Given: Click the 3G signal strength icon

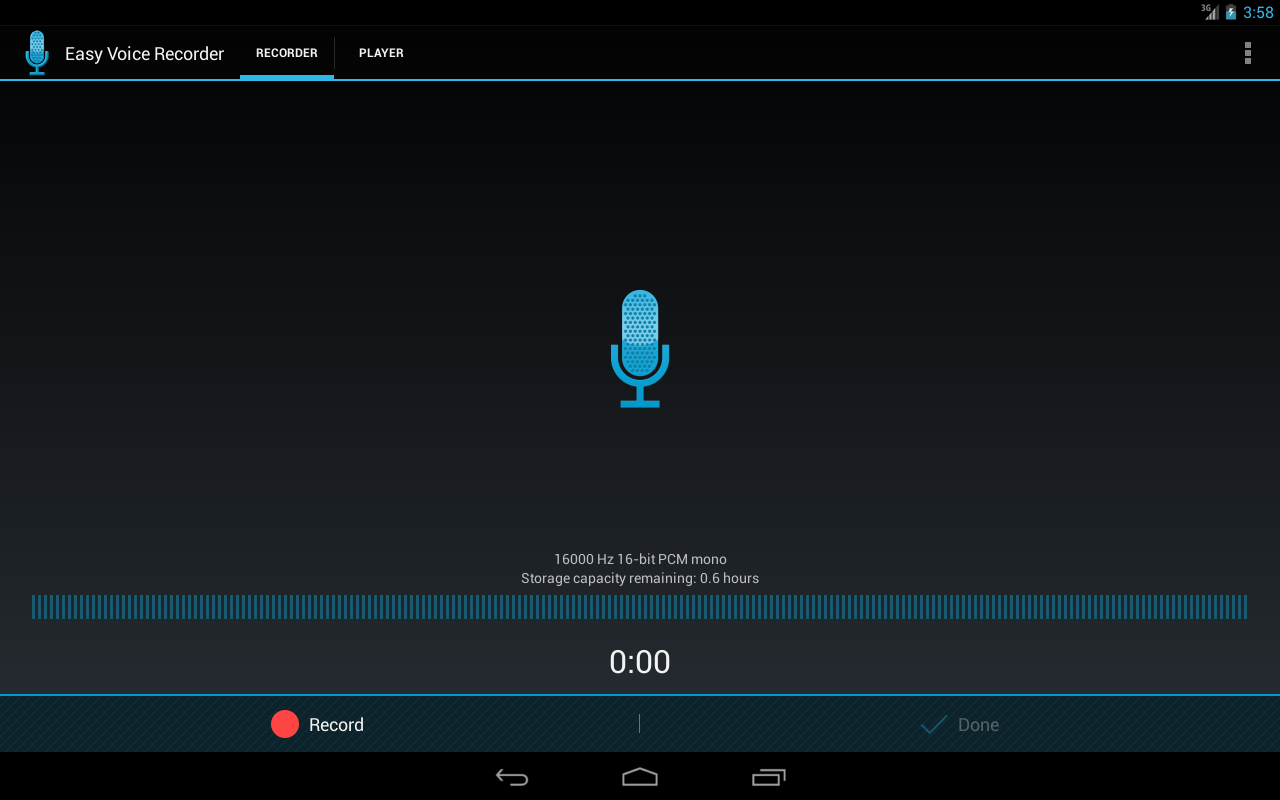Looking at the screenshot, I should click(1210, 12).
